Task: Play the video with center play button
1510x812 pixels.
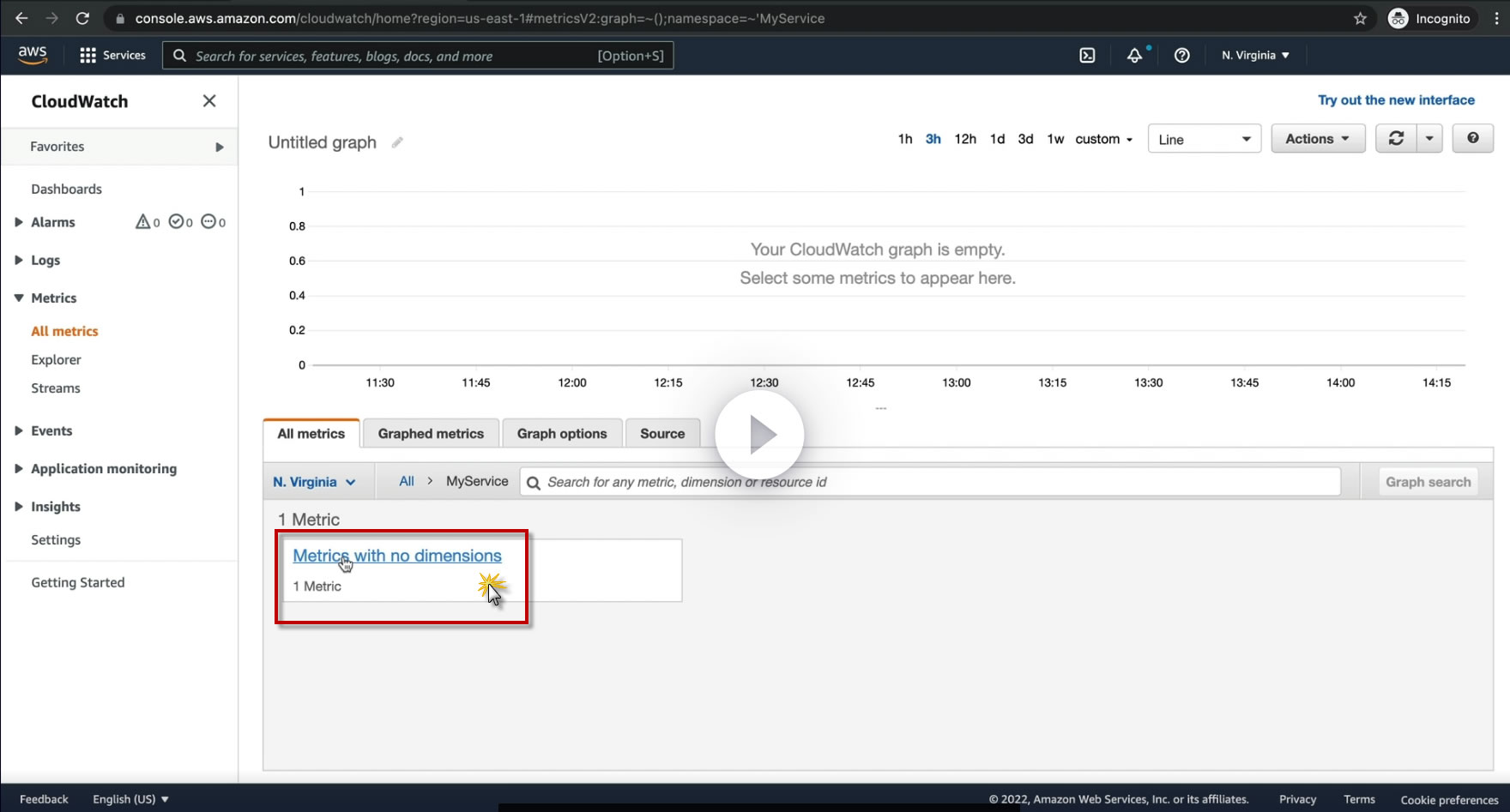Action: tap(759, 435)
